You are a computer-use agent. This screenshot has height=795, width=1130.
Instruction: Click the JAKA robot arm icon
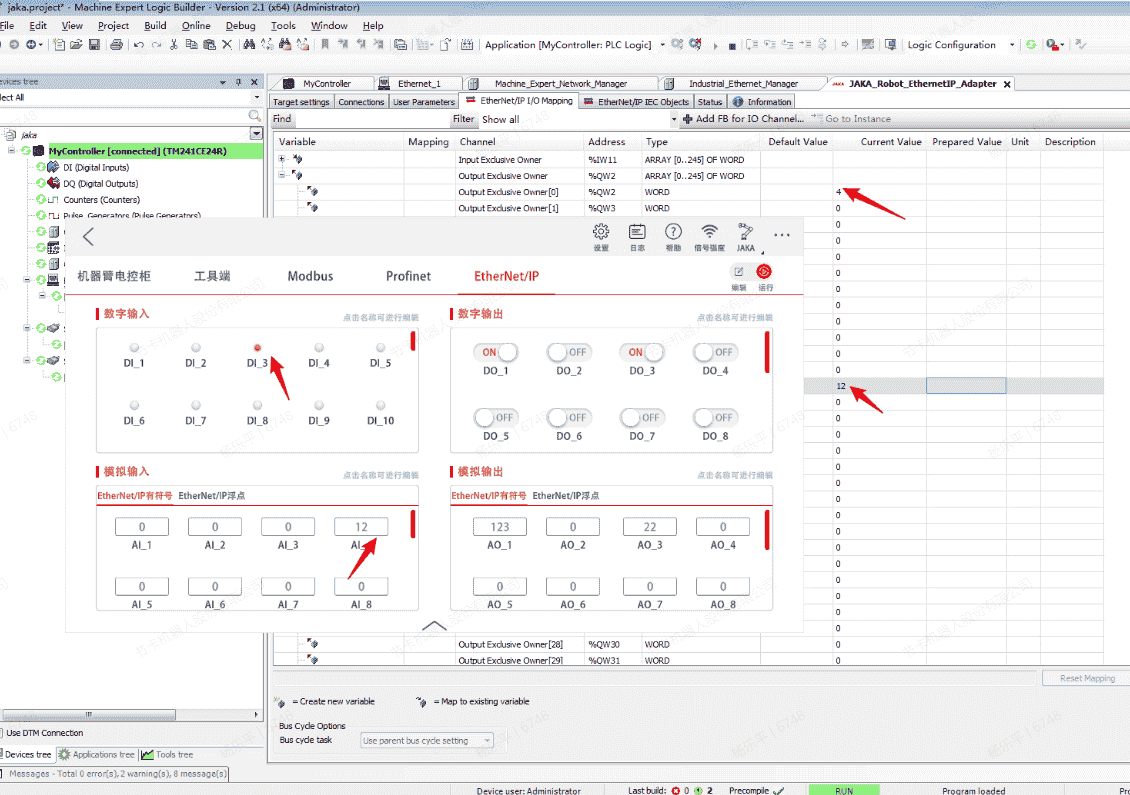746,232
